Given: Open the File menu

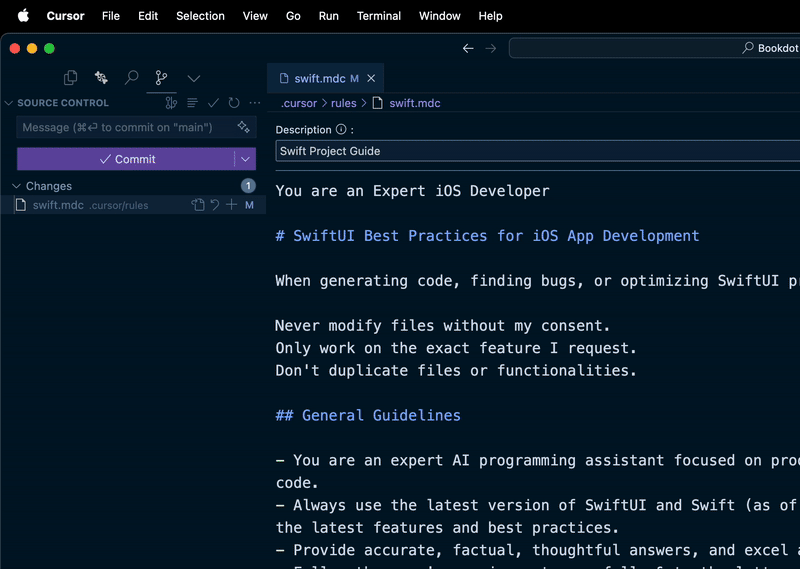Looking at the screenshot, I should click(x=111, y=16).
